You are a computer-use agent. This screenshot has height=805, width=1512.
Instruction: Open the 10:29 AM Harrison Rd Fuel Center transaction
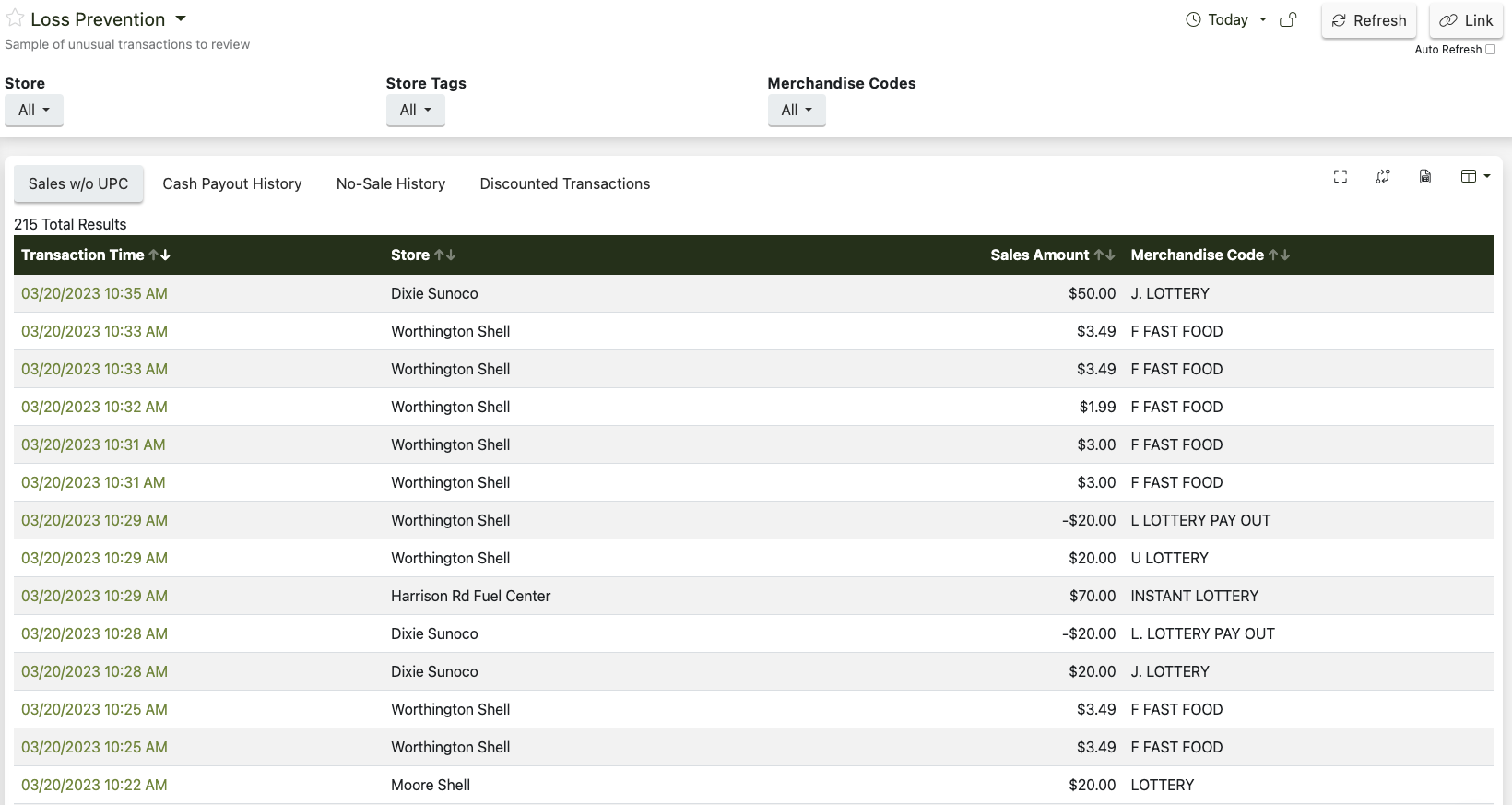94,596
